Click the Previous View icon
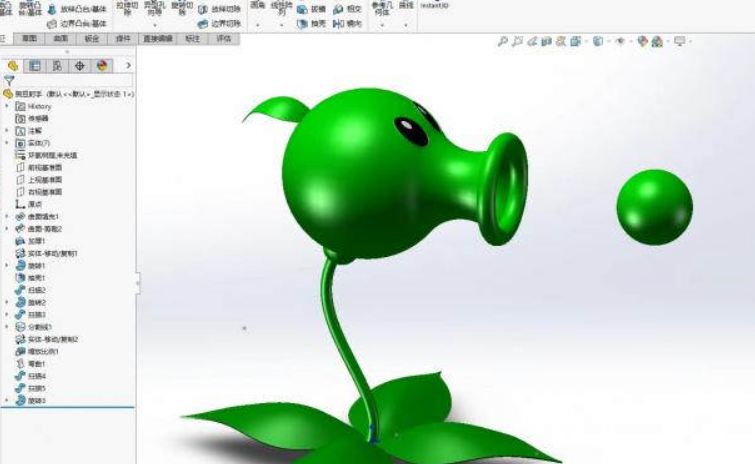The width and height of the screenshot is (755, 464). click(x=532, y=41)
